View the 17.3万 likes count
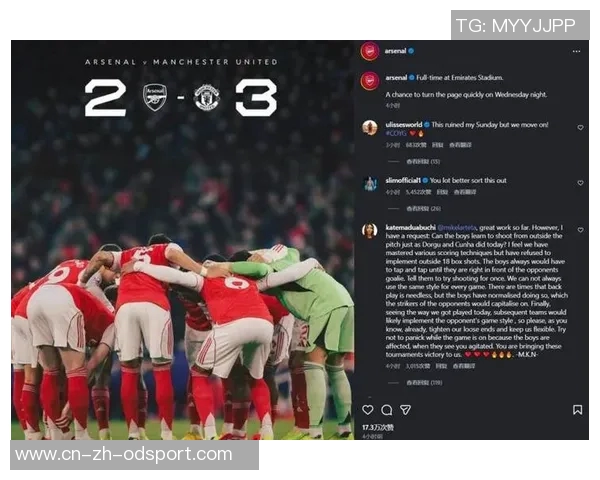 coord(378,427)
